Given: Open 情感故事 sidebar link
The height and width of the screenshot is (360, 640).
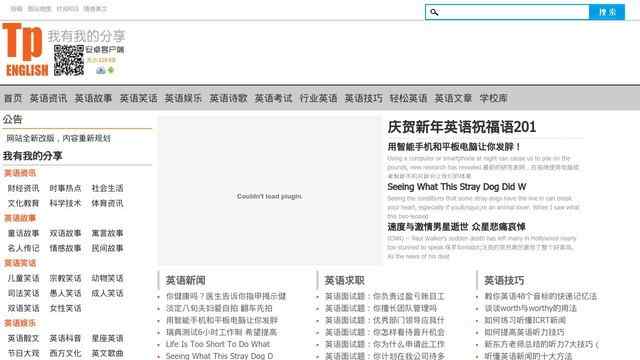Looking at the screenshot, I should pos(65,248).
